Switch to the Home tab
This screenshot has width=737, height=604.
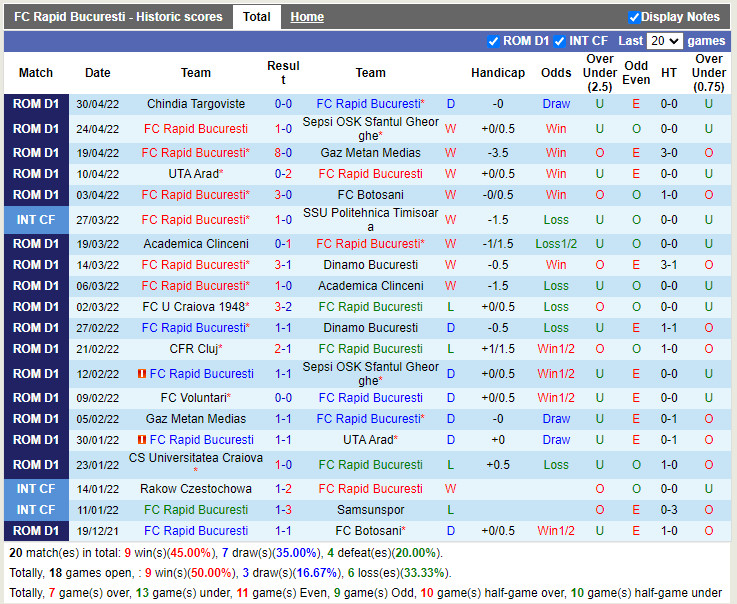click(307, 17)
